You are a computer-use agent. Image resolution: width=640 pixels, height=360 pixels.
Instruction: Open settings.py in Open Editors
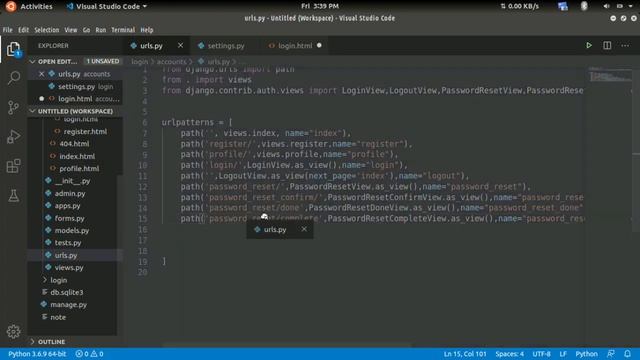[x=76, y=87]
